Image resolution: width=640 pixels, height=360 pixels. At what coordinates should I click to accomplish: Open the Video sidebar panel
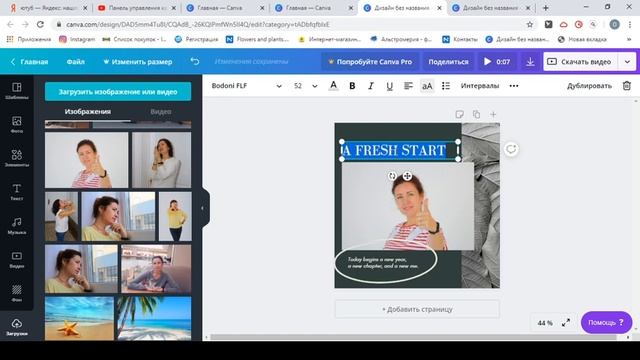(17, 259)
